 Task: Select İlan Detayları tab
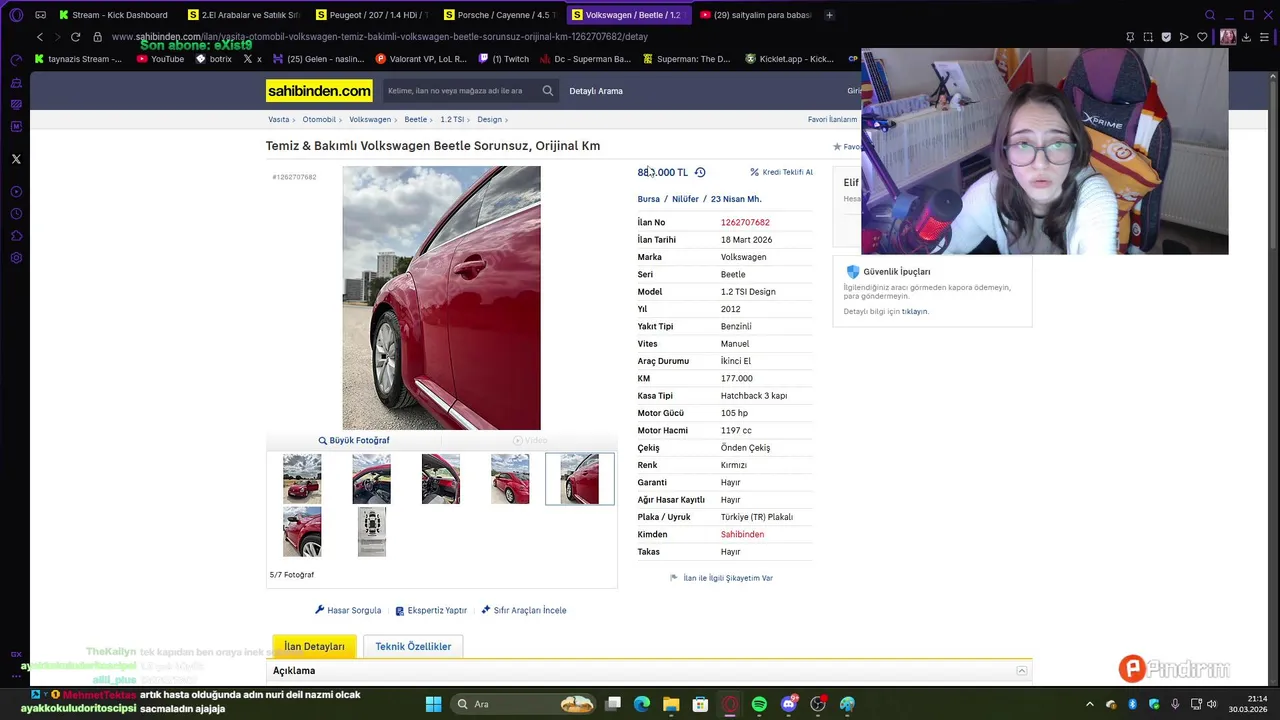coord(314,646)
